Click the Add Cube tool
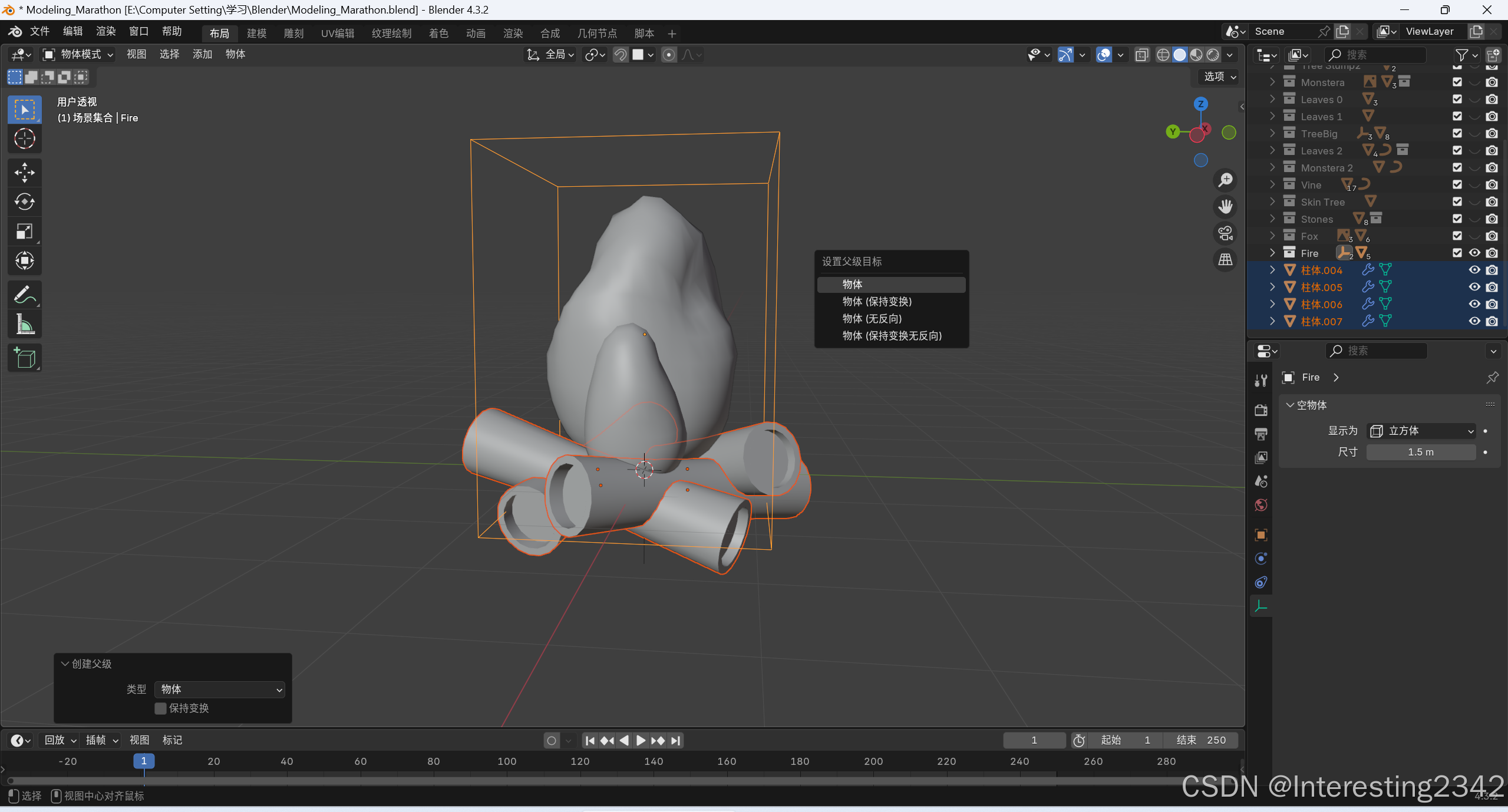The image size is (1508, 812). tap(24, 358)
